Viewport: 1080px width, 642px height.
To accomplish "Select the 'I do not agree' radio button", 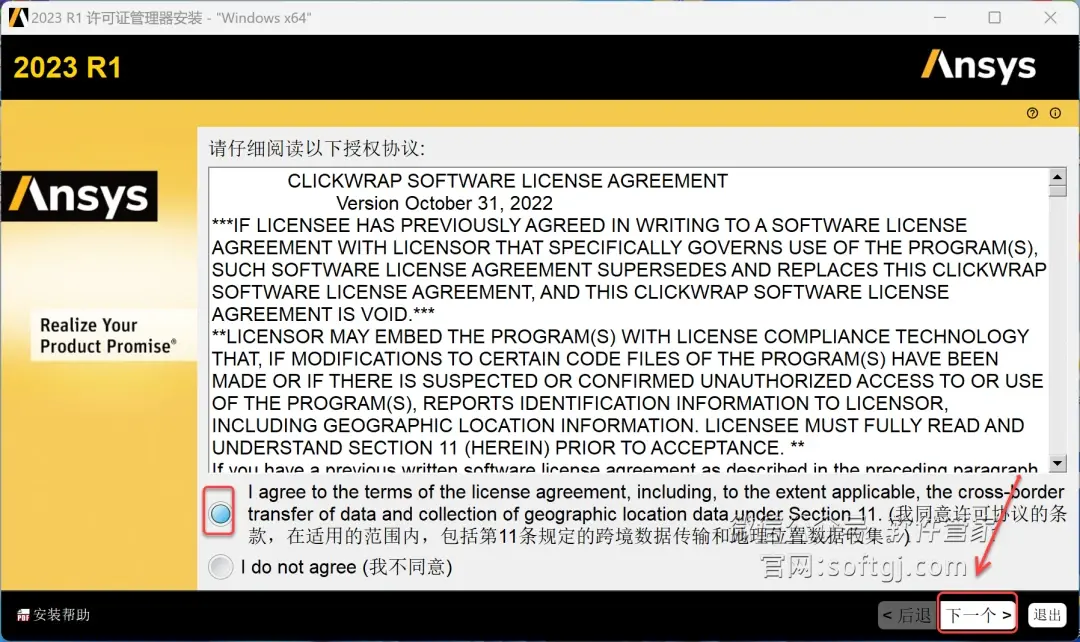I will [220, 567].
